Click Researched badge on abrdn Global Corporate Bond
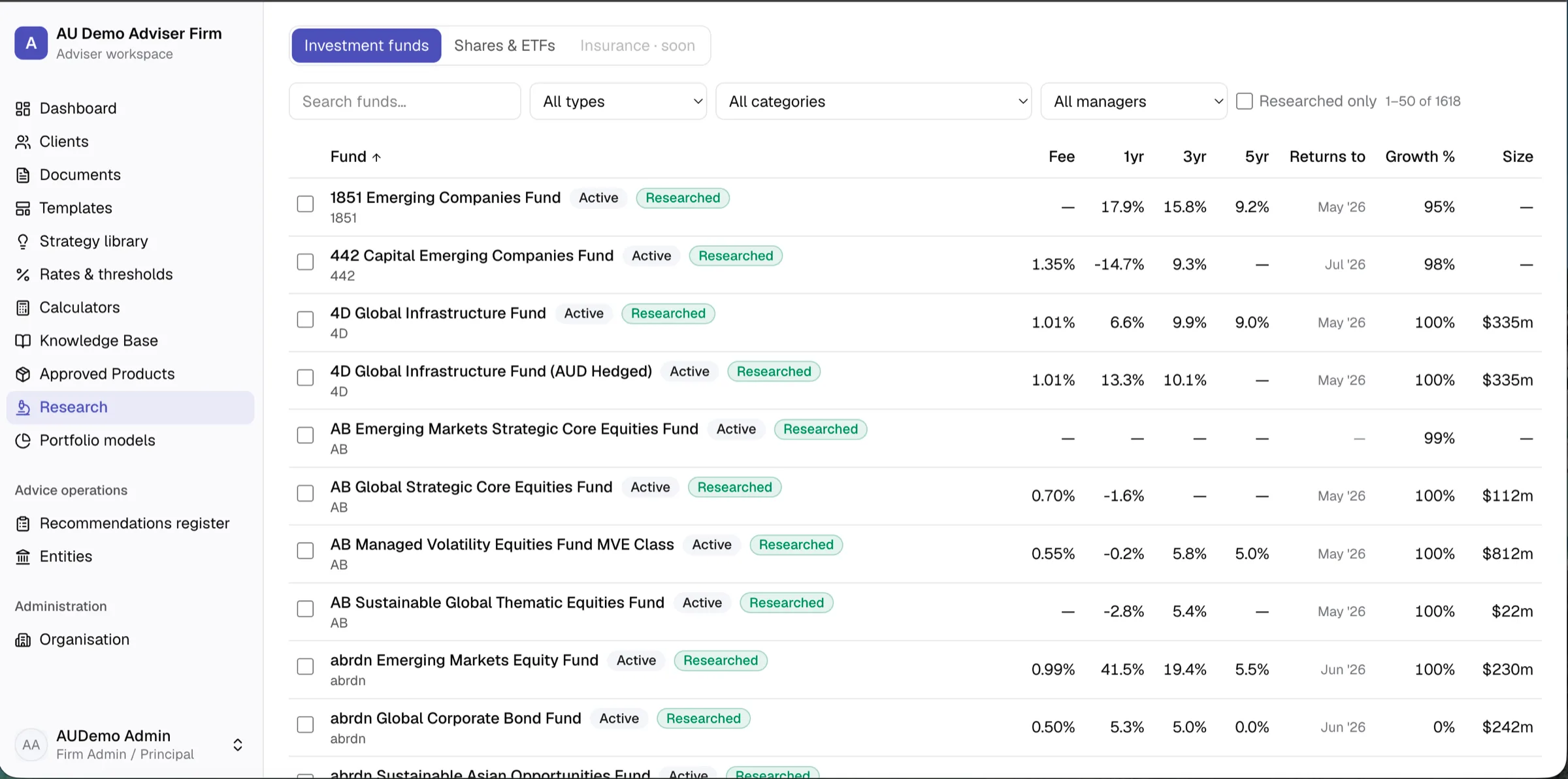Screen dimensions: 1568x779 click(703, 718)
